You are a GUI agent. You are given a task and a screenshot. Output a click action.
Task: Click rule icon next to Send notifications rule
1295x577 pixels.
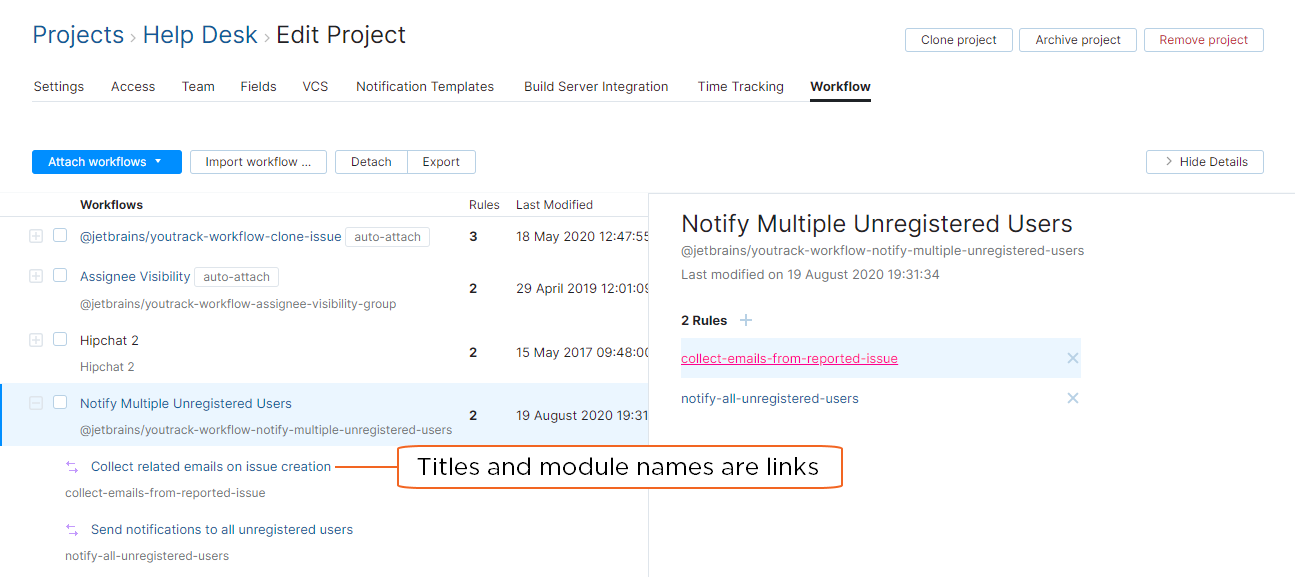pos(71,529)
